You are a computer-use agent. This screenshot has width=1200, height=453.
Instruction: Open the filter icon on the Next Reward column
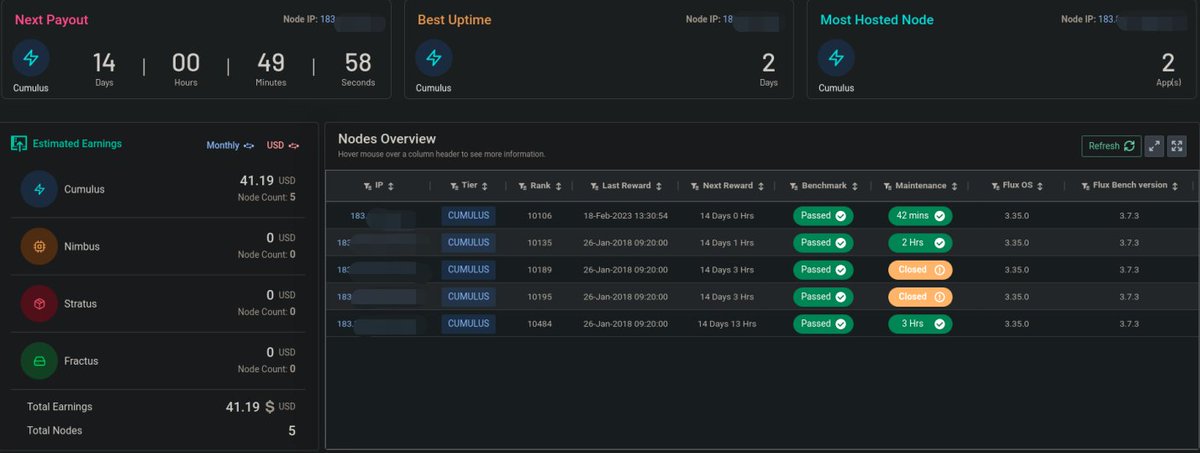tap(695, 186)
